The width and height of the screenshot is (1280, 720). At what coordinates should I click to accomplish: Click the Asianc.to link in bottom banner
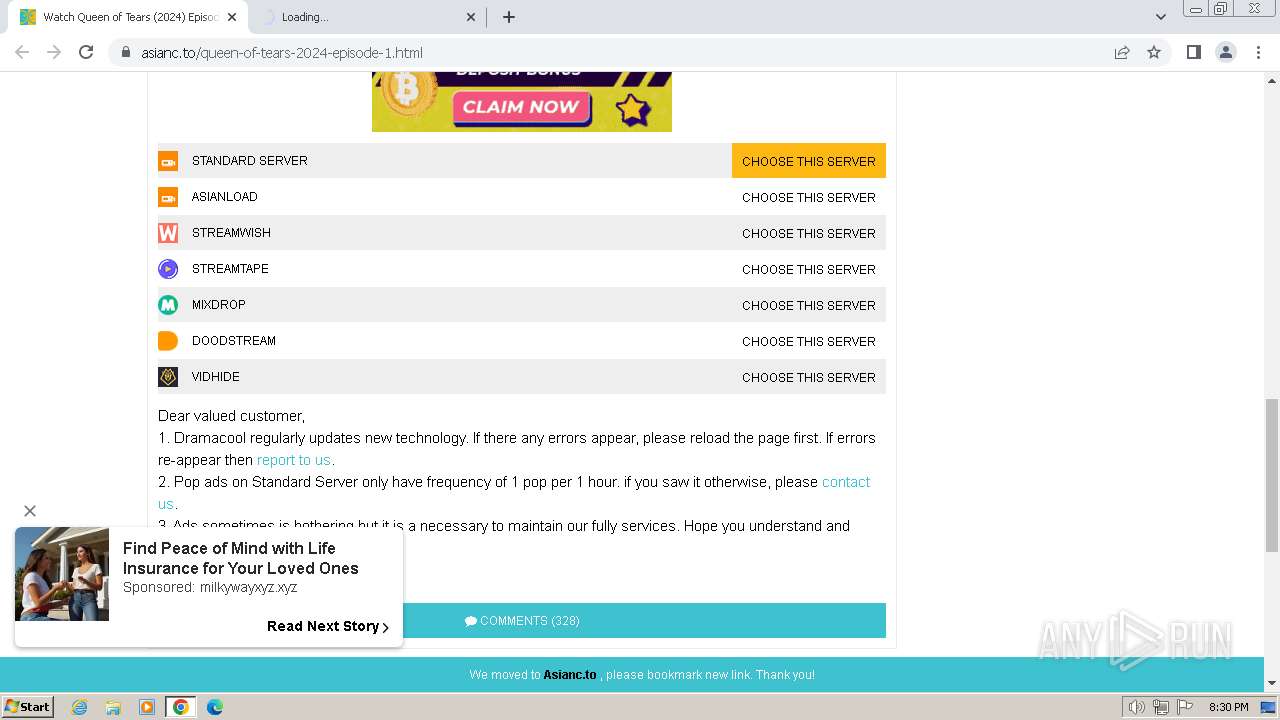570,675
